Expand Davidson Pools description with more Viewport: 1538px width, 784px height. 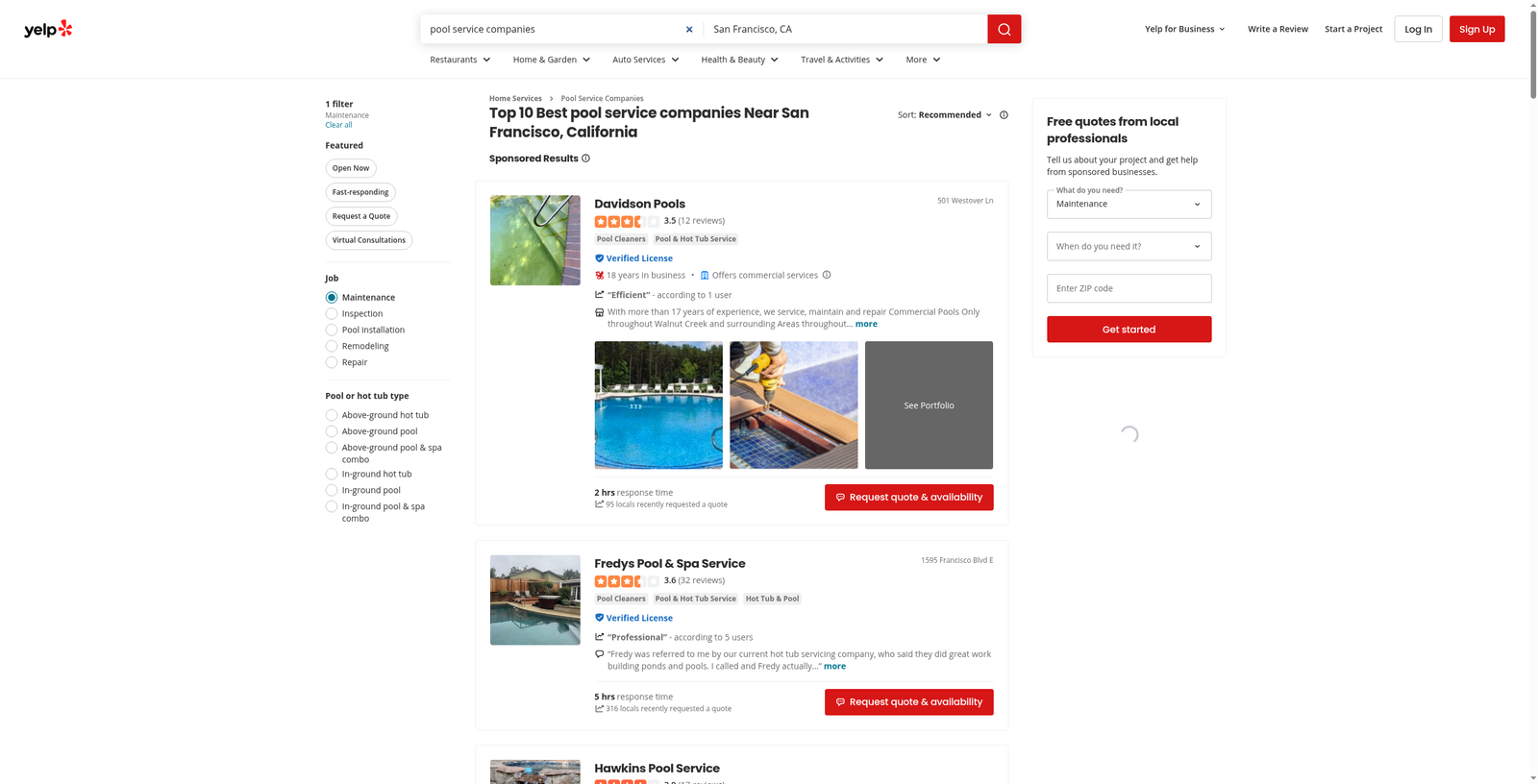tap(866, 324)
